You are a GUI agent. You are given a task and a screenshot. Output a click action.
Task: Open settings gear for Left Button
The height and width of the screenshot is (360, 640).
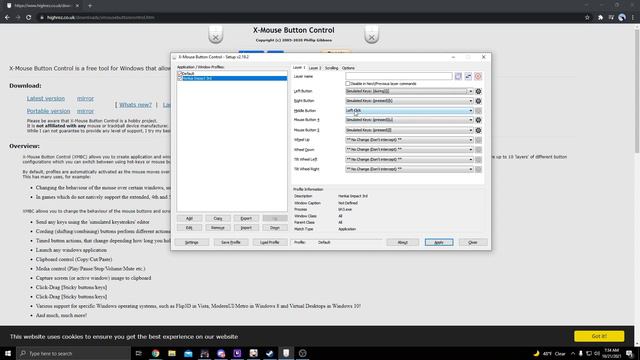click(x=478, y=91)
